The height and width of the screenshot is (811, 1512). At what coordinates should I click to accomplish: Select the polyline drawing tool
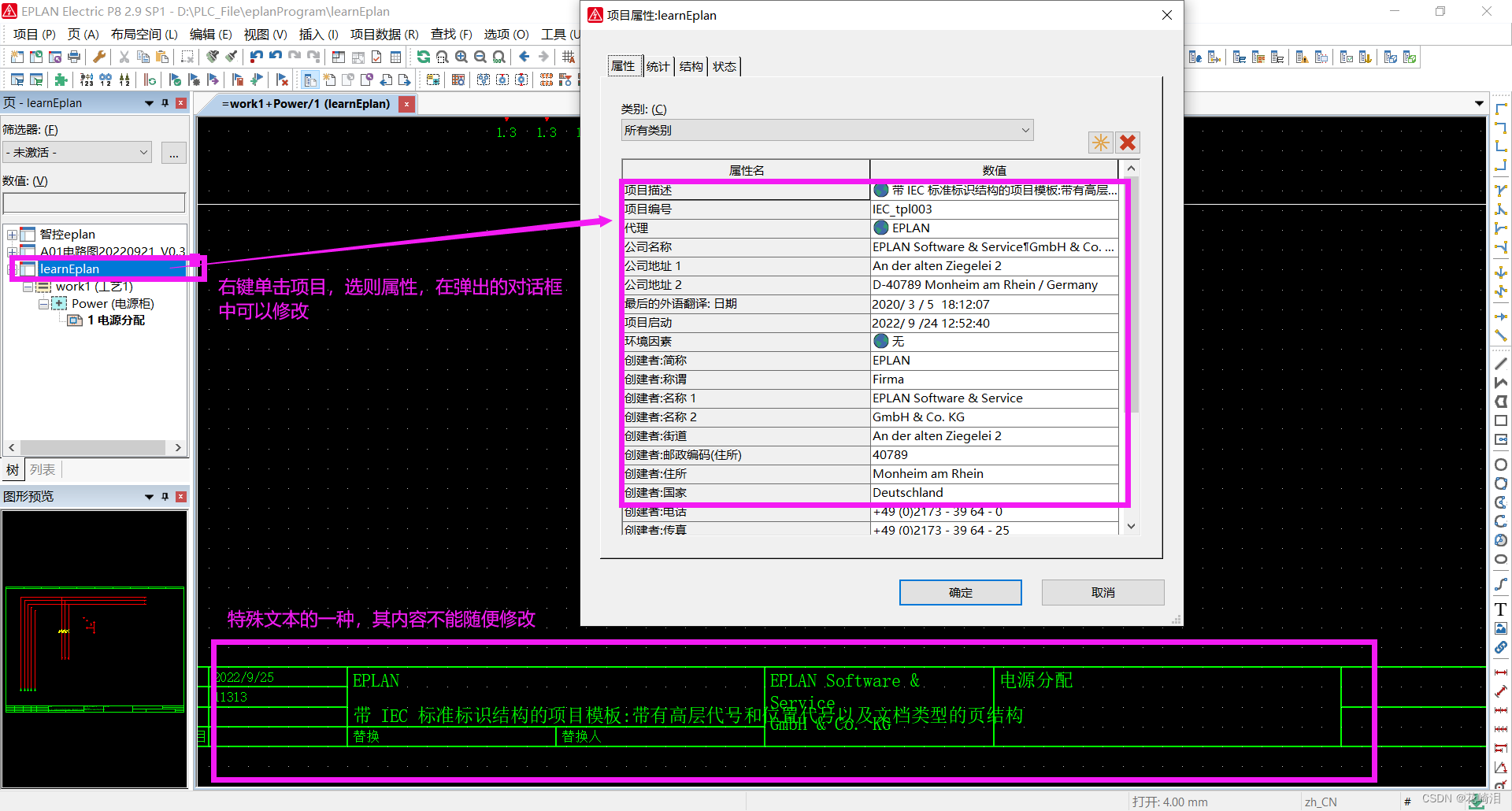point(1501,383)
